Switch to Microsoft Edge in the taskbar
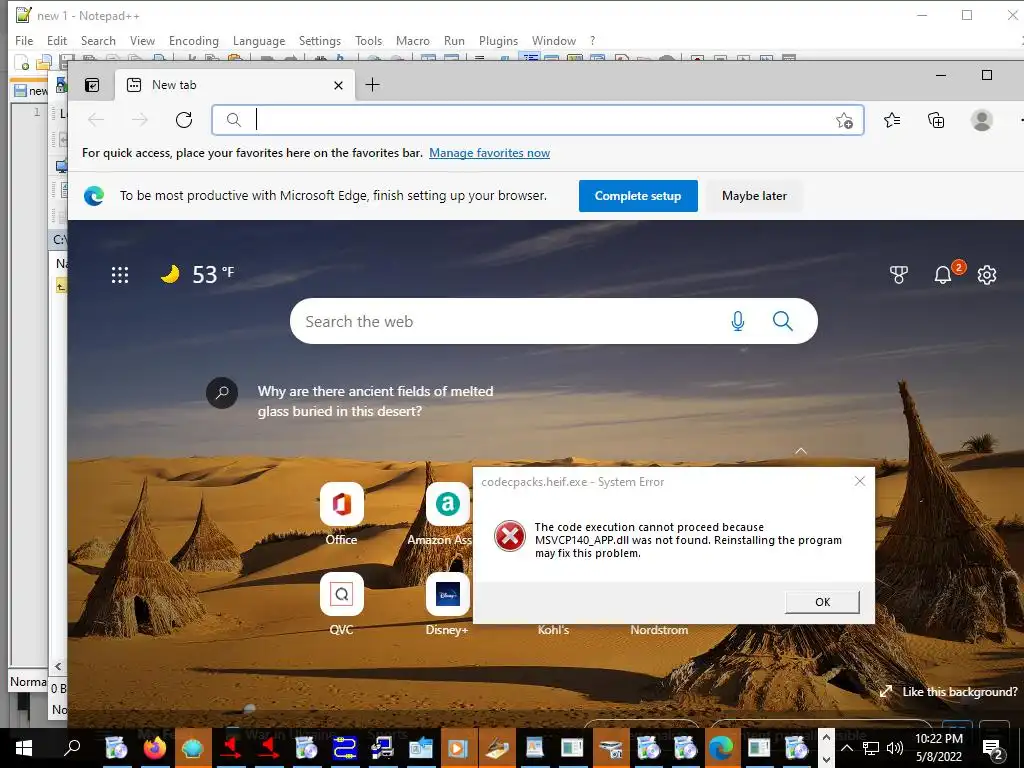Image resolution: width=1024 pixels, height=768 pixels. (x=722, y=748)
